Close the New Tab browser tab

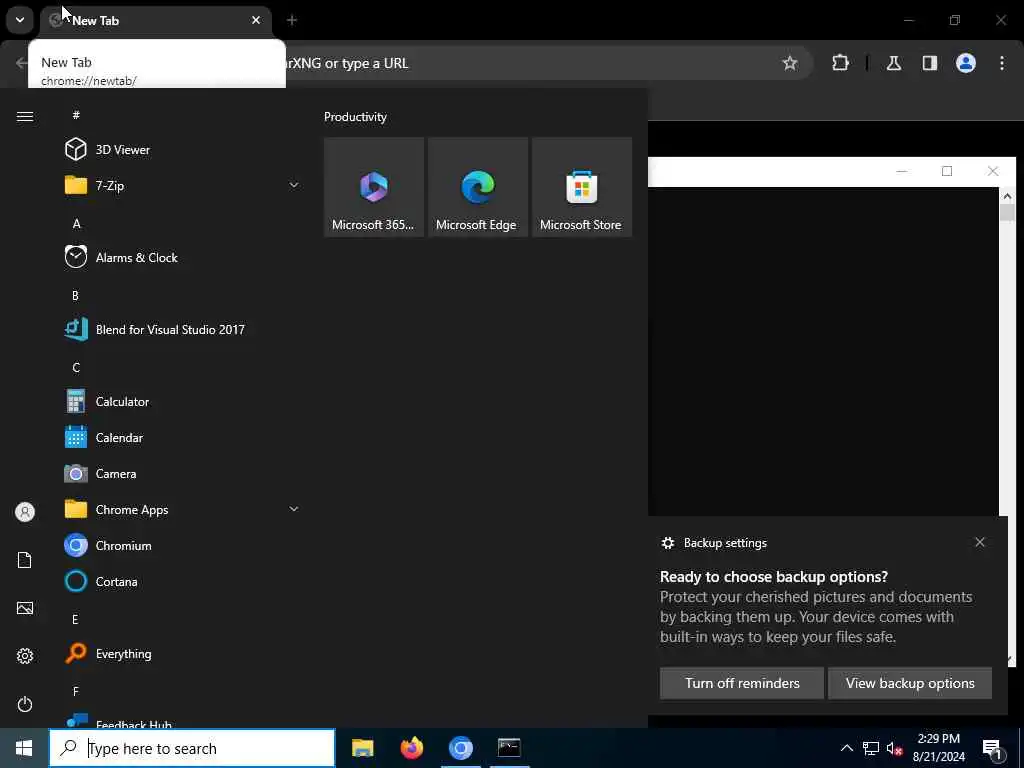pyautogui.click(x=256, y=20)
